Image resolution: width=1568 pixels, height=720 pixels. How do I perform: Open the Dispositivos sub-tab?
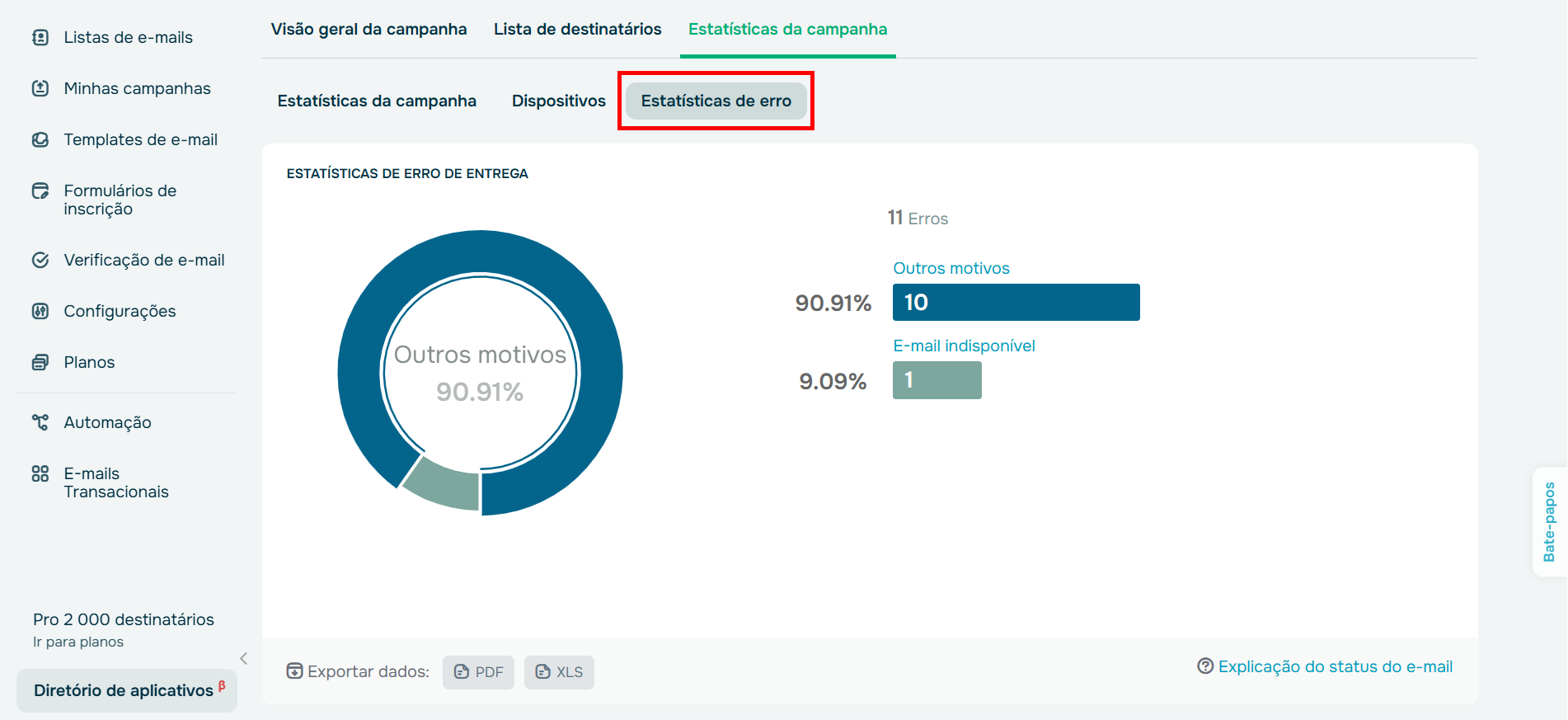(x=559, y=101)
